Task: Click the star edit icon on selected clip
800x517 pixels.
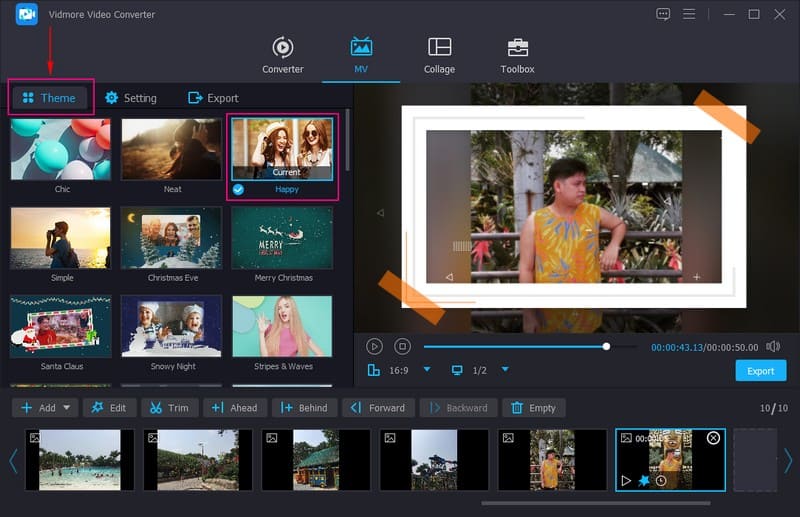Action: pyautogui.click(x=644, y=481)
